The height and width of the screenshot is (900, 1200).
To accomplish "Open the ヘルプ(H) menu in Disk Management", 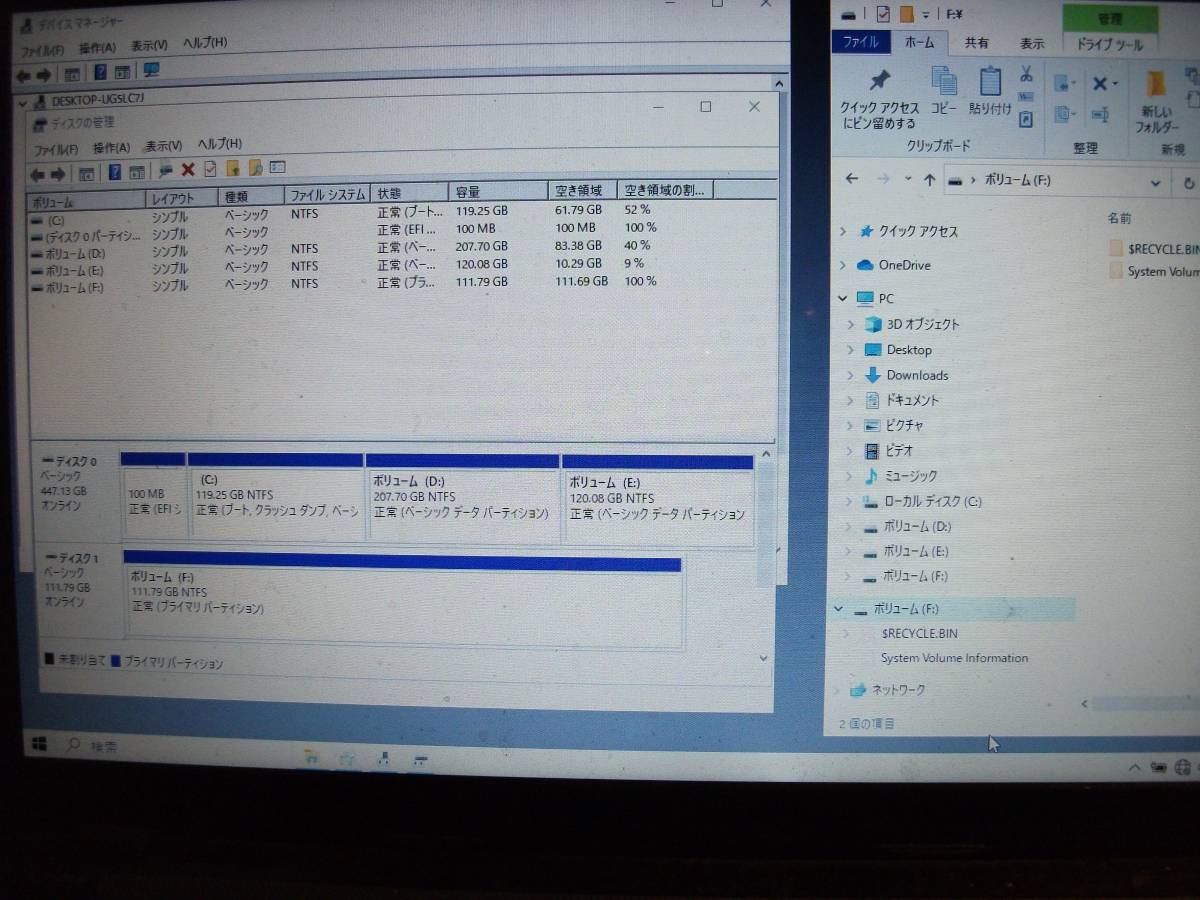I will coord(219,143).
